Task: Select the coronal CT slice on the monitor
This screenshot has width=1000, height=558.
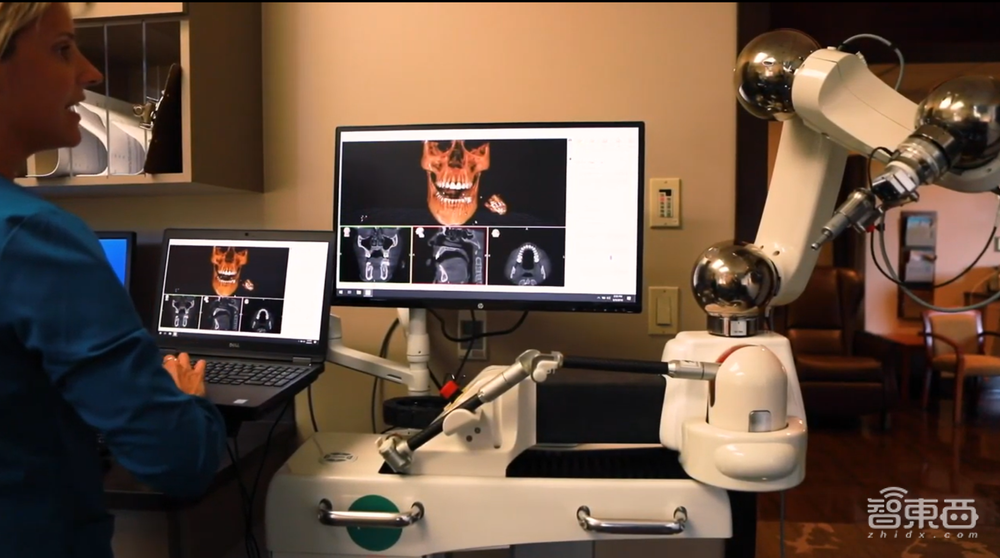Action: (376, 256)
